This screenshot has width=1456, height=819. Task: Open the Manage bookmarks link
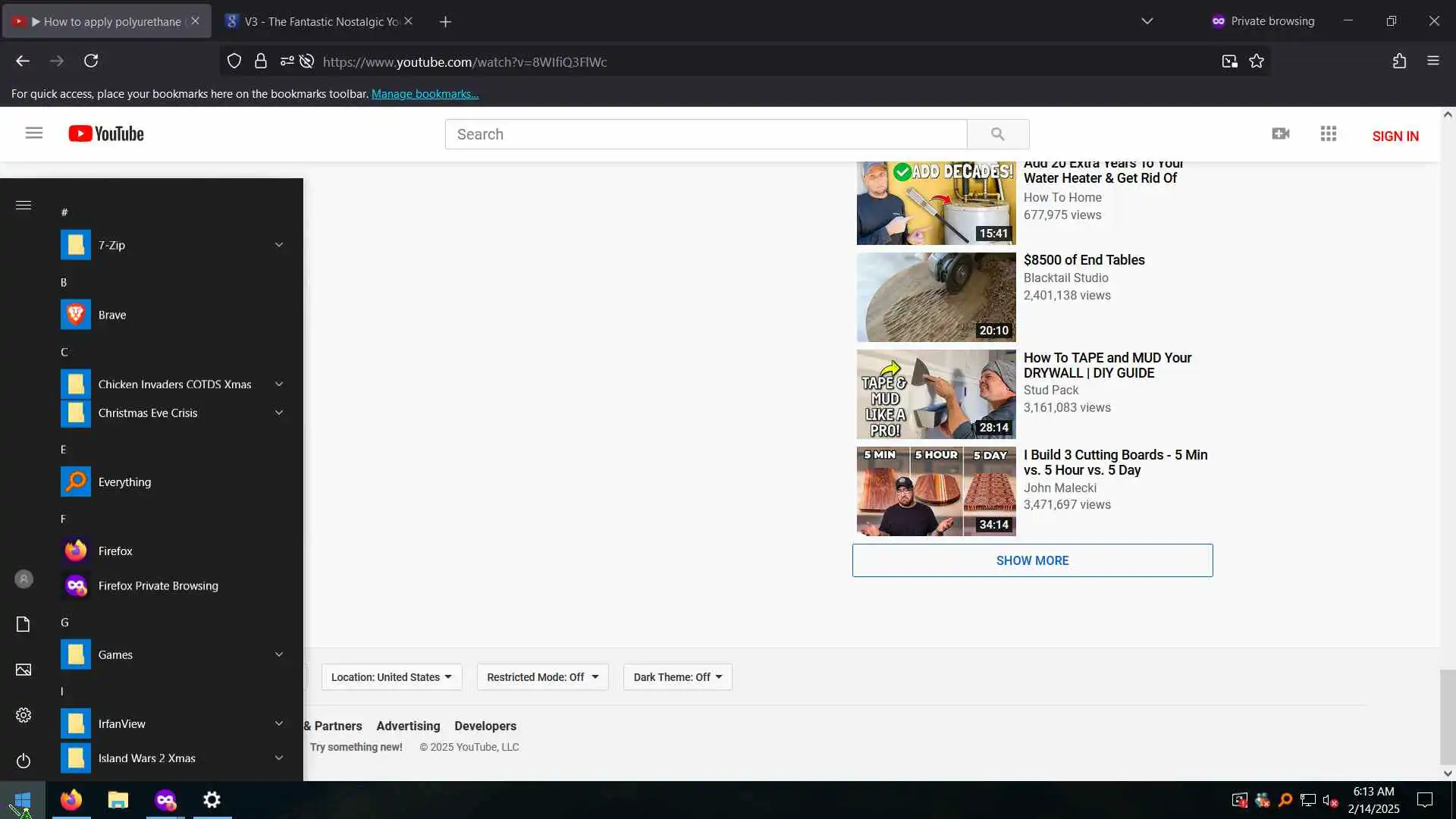coord(425,94)
